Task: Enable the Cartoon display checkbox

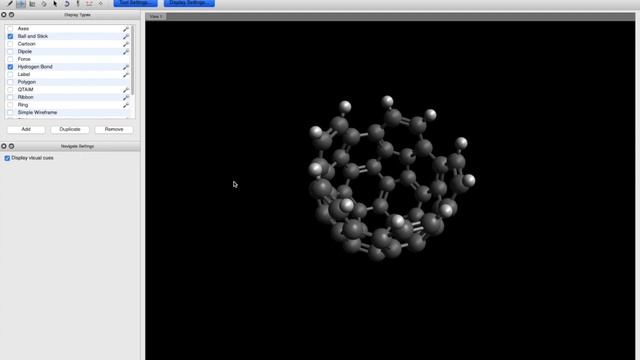Action: pos(10,44)
